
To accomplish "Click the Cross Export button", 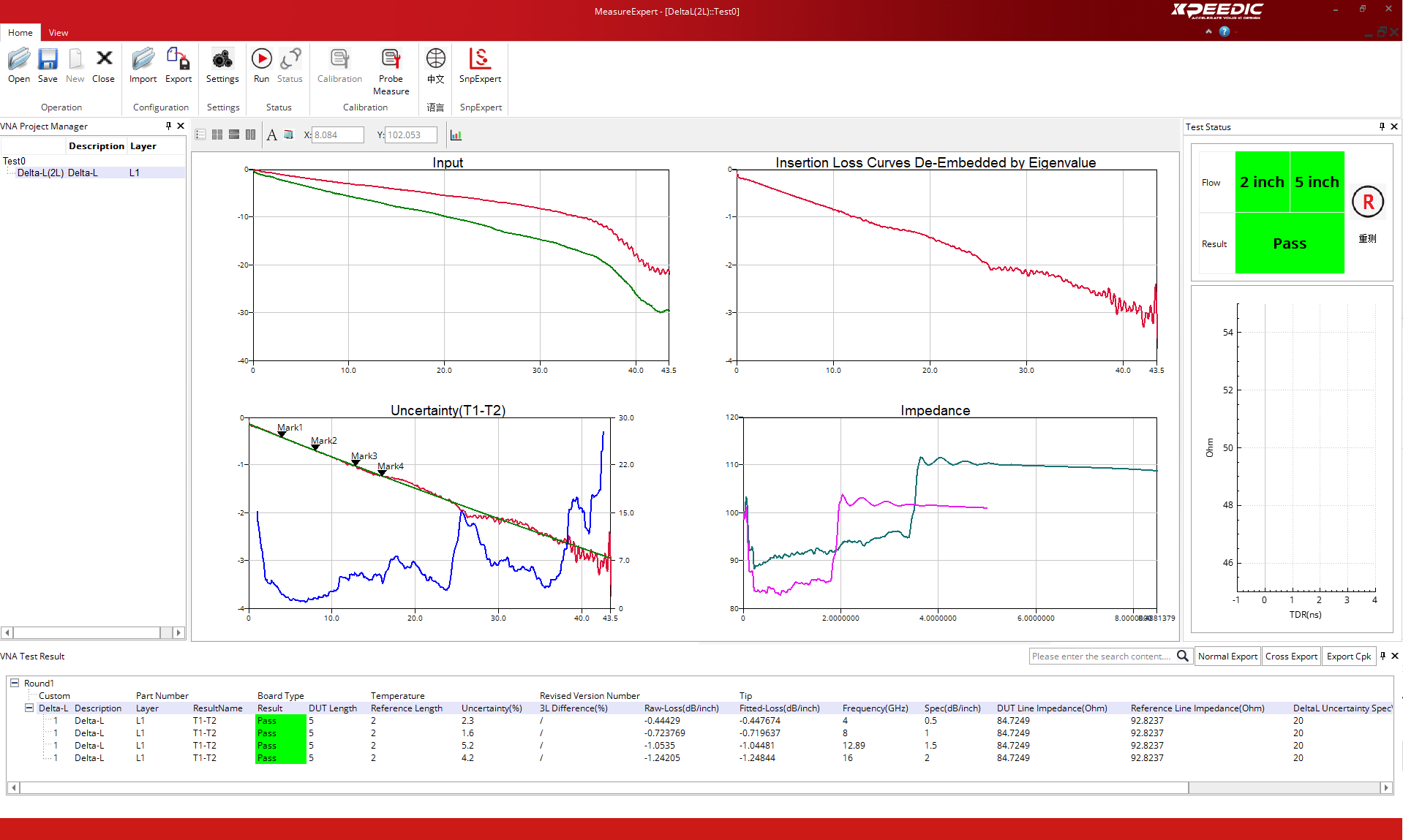I will pos(1291,656).
